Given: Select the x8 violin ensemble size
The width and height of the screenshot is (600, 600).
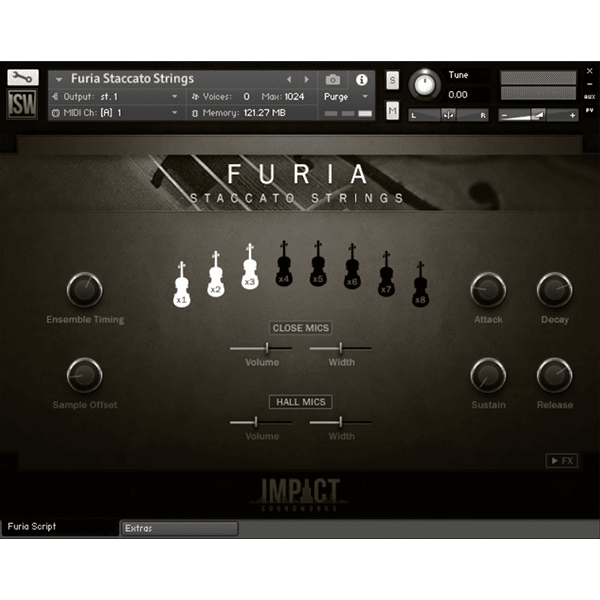Looking at the screenshot, I should [420, 285].
